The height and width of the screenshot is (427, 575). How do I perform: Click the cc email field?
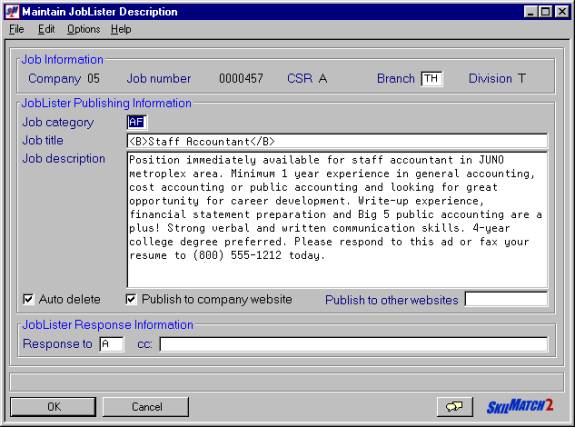click(x=354, y=344)
